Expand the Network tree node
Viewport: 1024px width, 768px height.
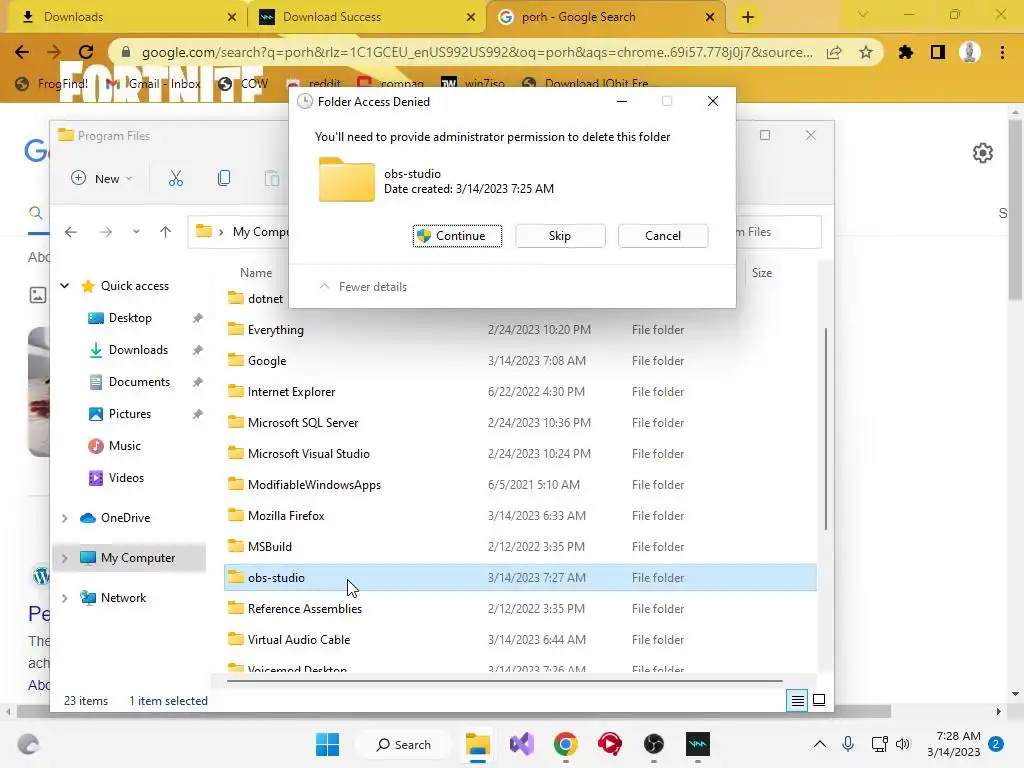click(x=65, y=598)
